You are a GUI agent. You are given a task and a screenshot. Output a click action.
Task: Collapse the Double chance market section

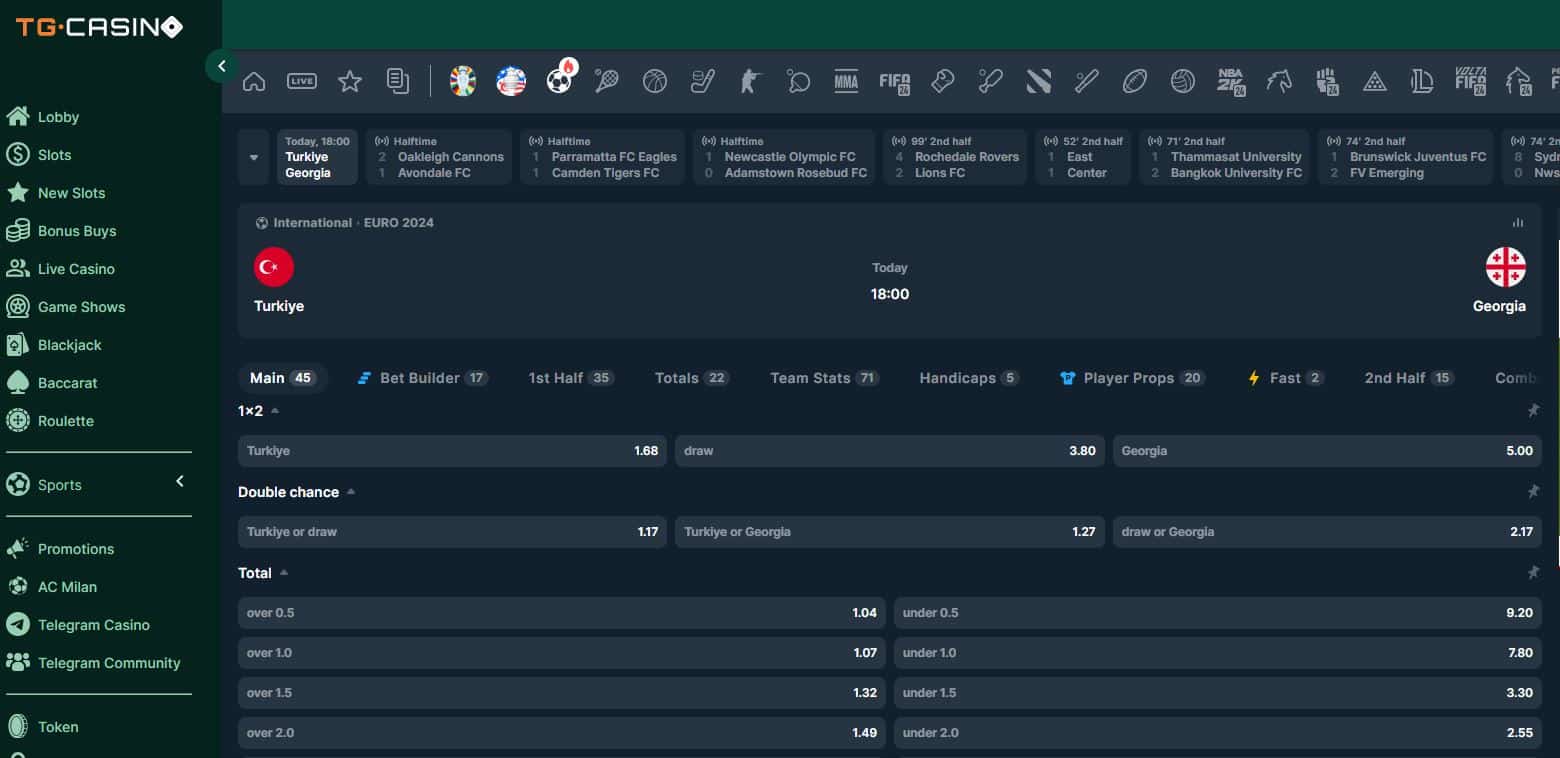[351, 491]
